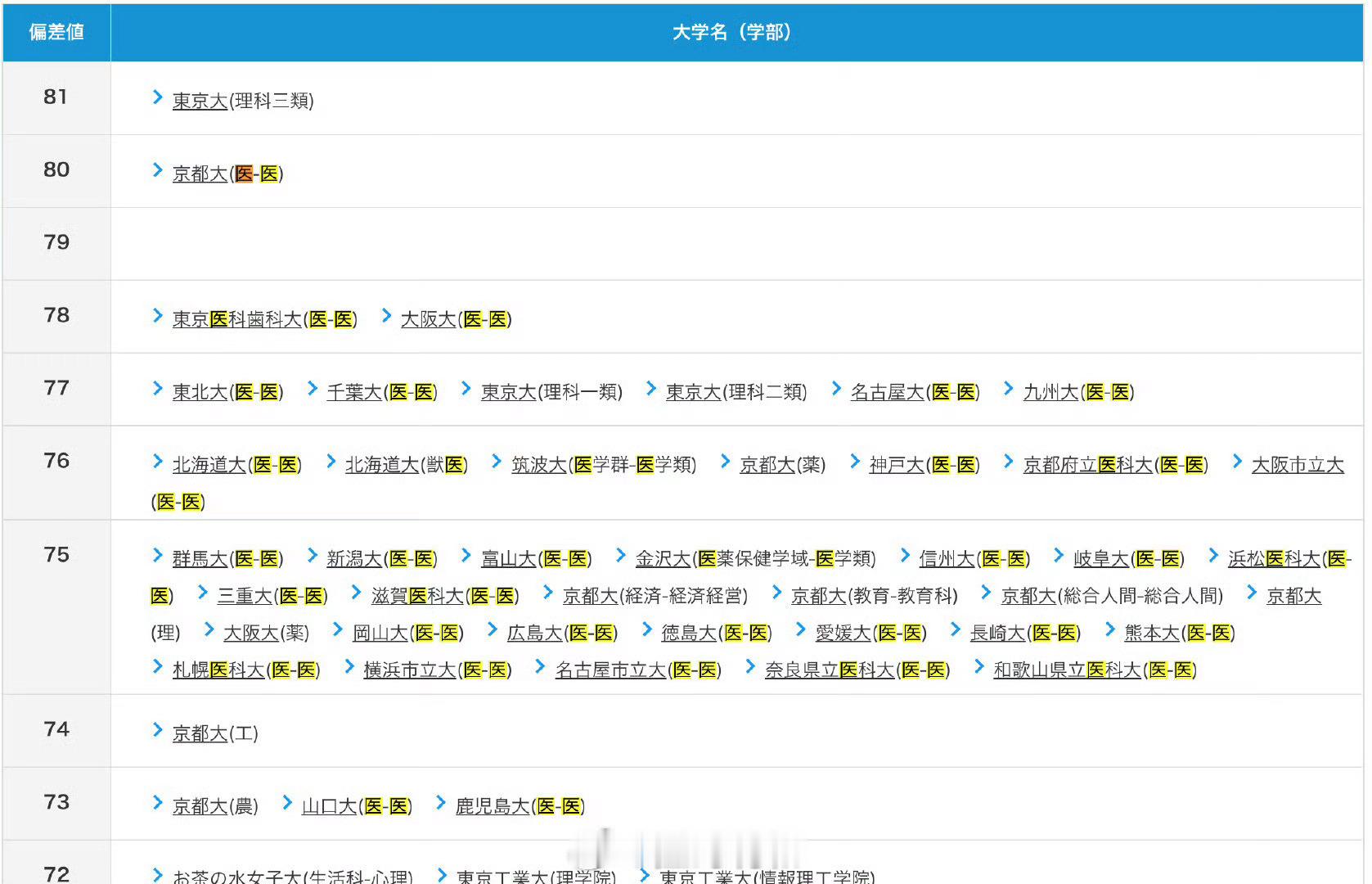This screenshot has height=884, width=1372.
Task: Click 熊本大(医-医) link
Action: 1180,633
